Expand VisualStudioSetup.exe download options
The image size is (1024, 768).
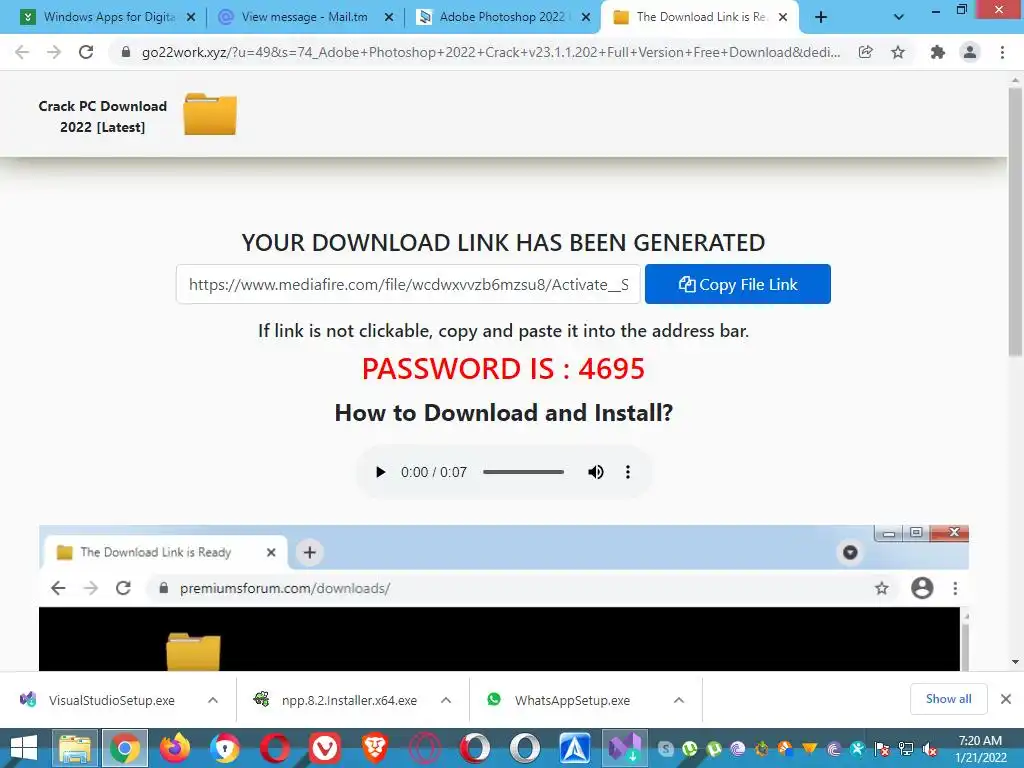click(213, 700)
